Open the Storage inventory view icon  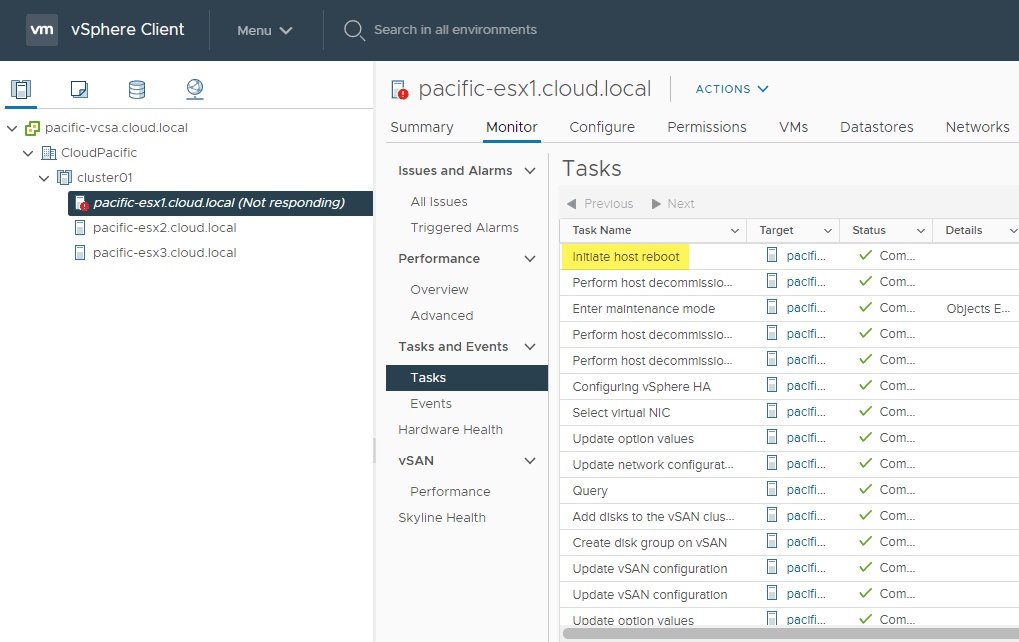click(x=137, y=89)
